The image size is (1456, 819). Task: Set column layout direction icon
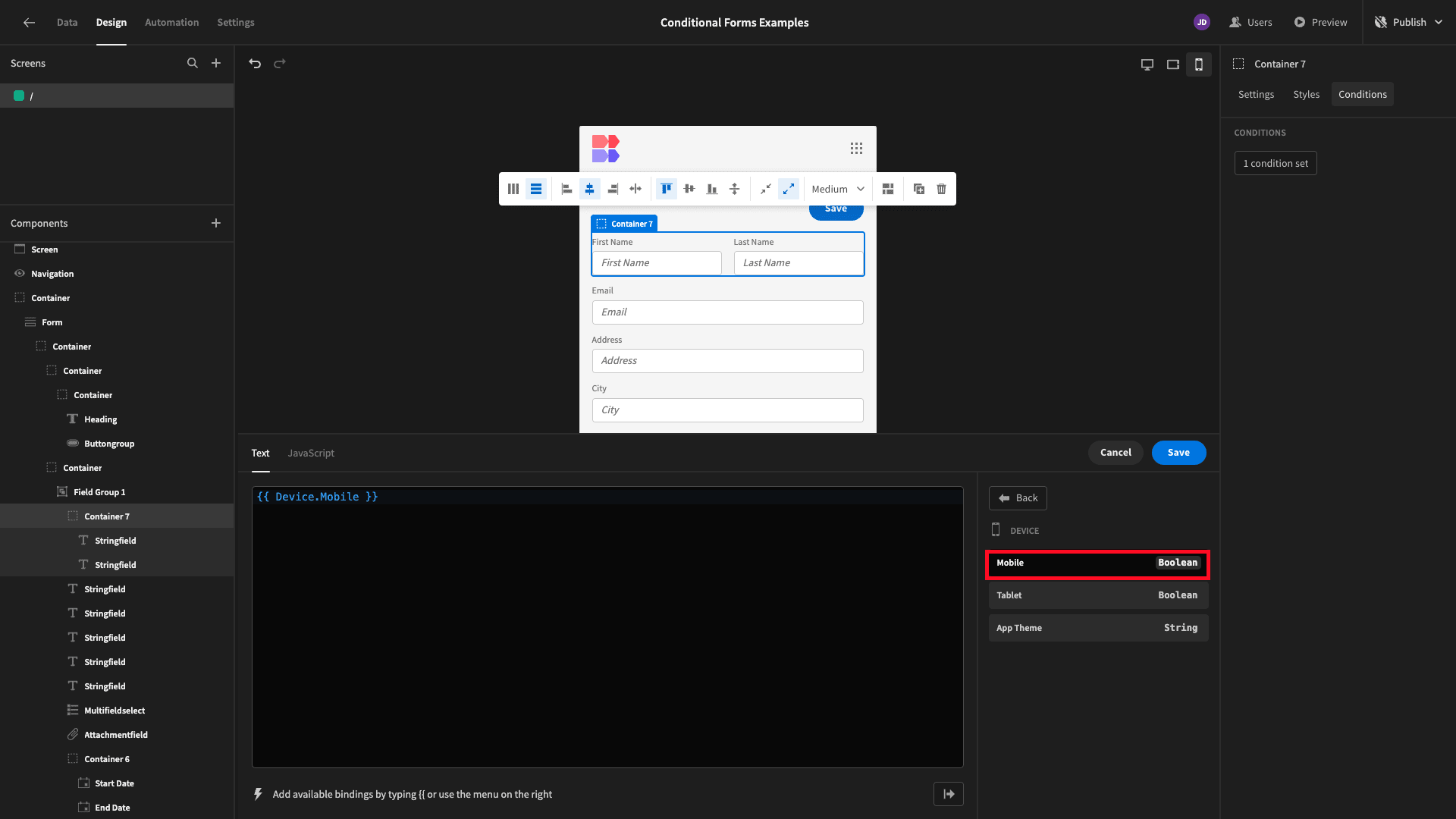tap(513, 189)
